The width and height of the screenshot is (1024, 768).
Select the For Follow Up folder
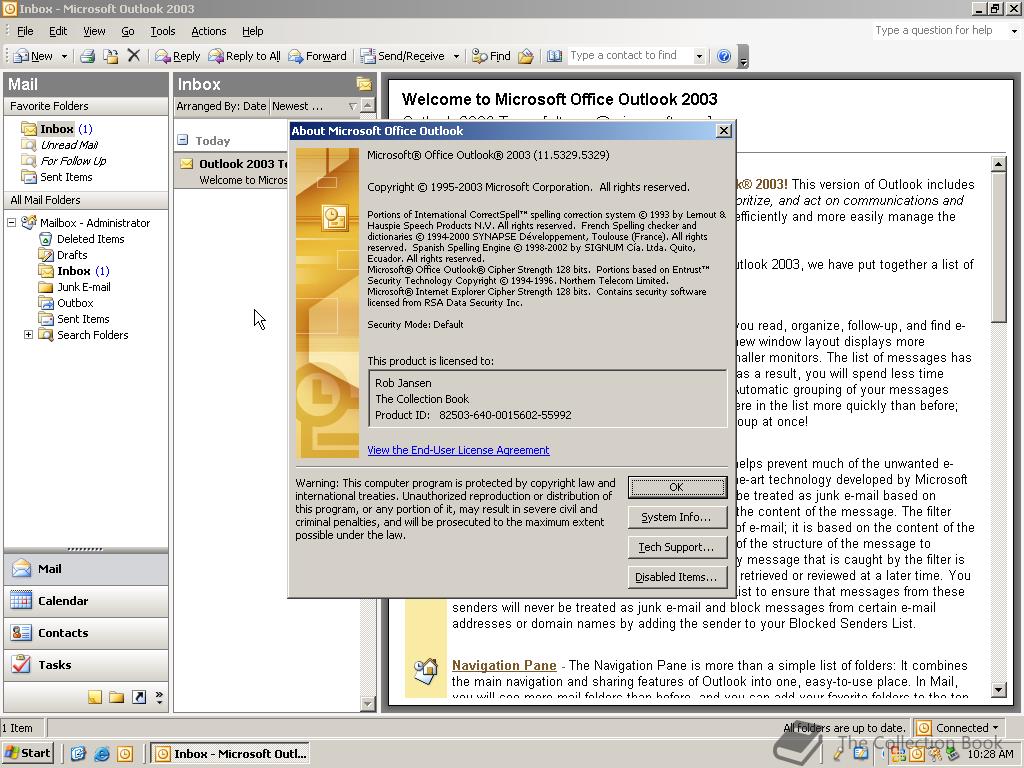point(64,161)
